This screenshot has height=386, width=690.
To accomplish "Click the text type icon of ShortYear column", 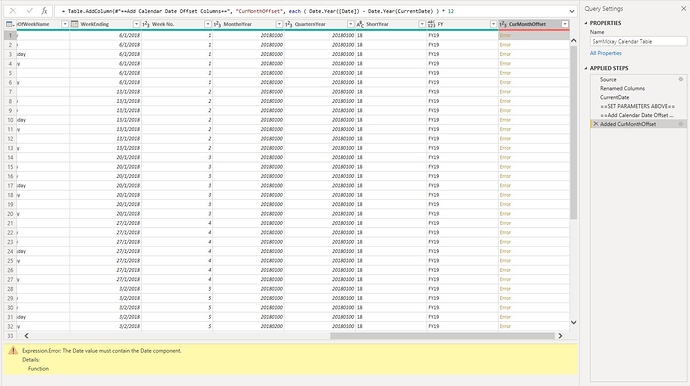I will pos(360,24).
